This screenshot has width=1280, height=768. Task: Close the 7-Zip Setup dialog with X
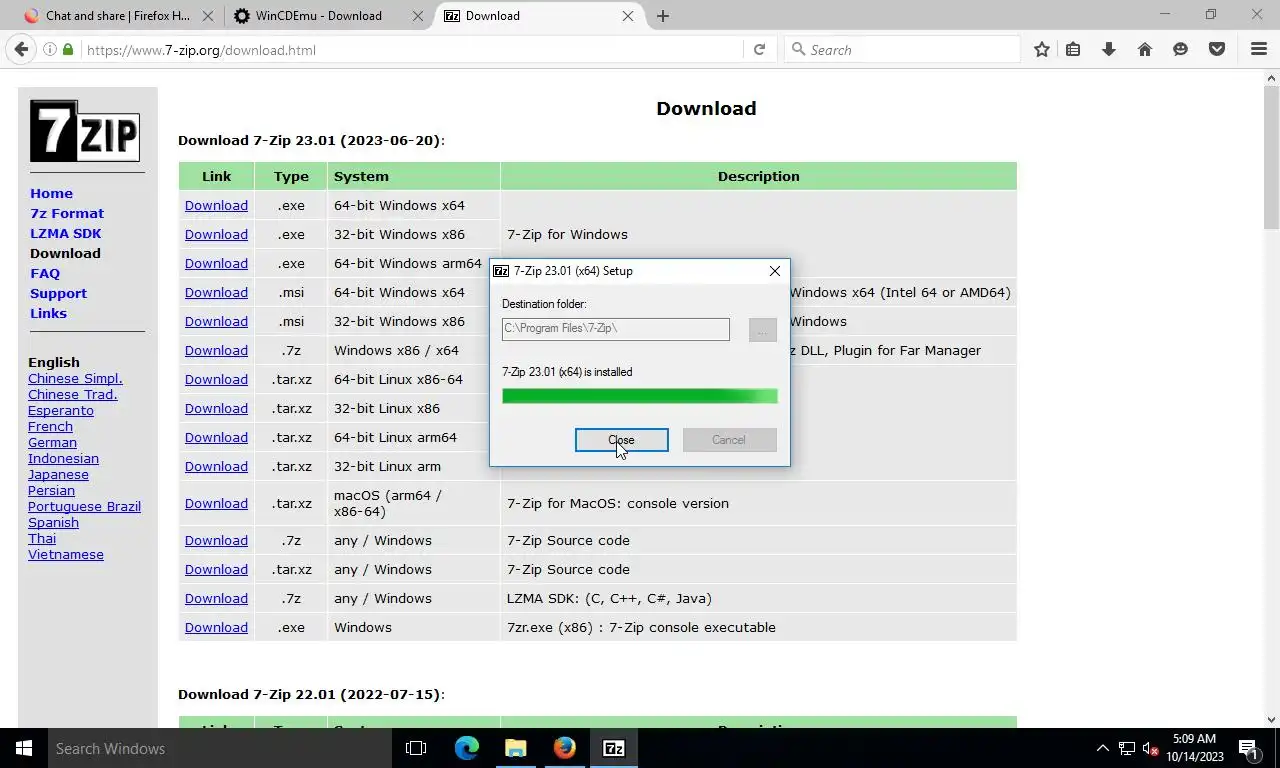coord(775,271)
